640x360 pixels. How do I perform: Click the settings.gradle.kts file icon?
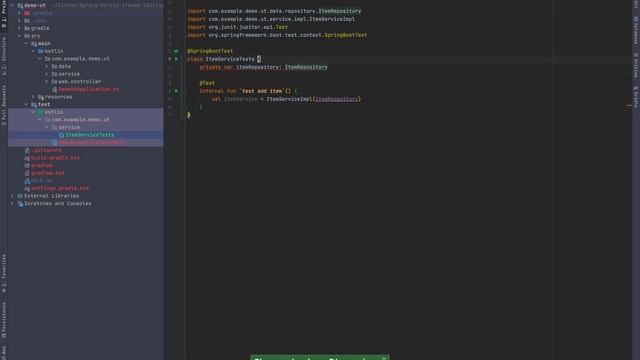coord(27,189)
